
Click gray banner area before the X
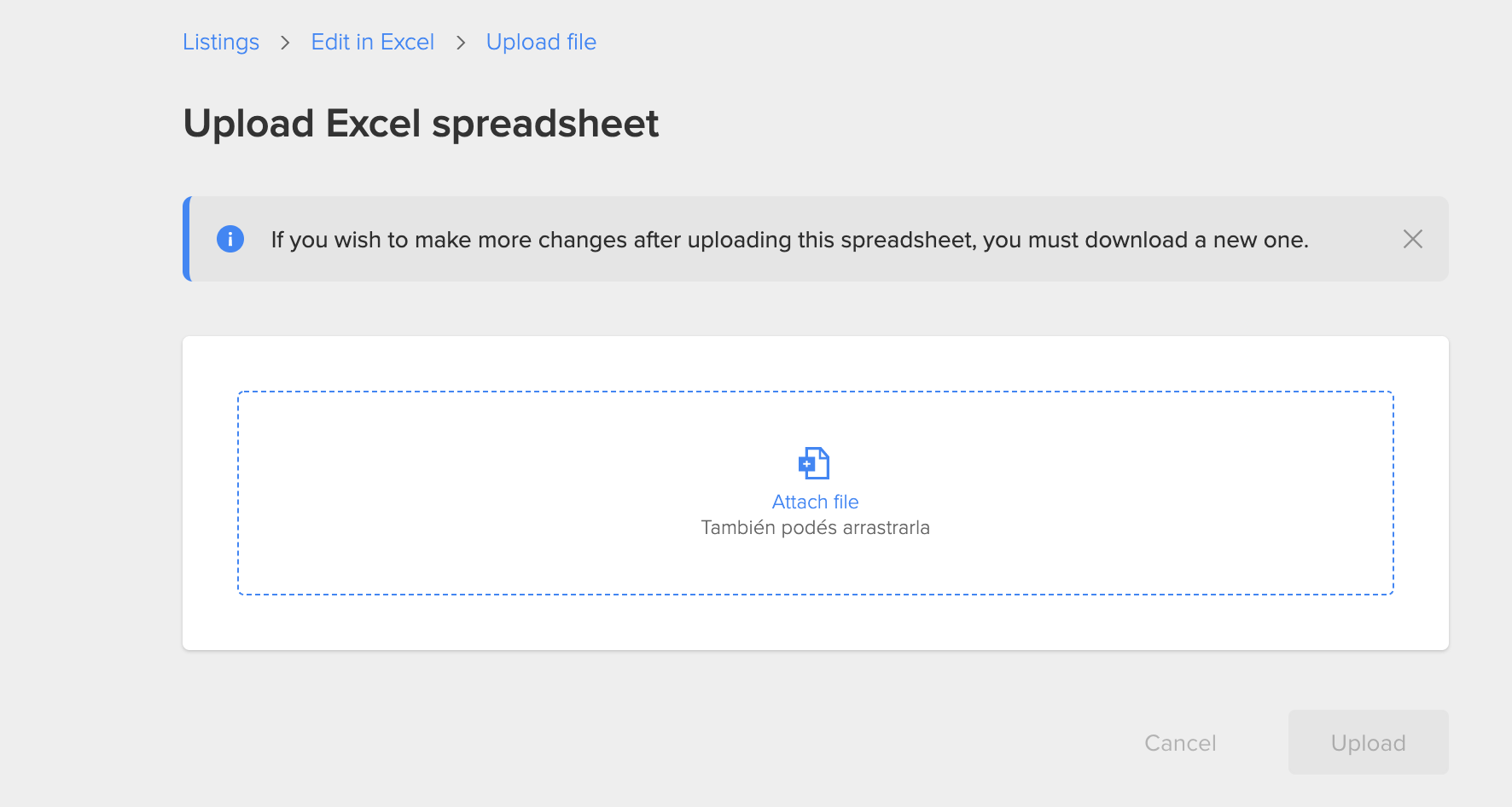[x=1355, y=239]
